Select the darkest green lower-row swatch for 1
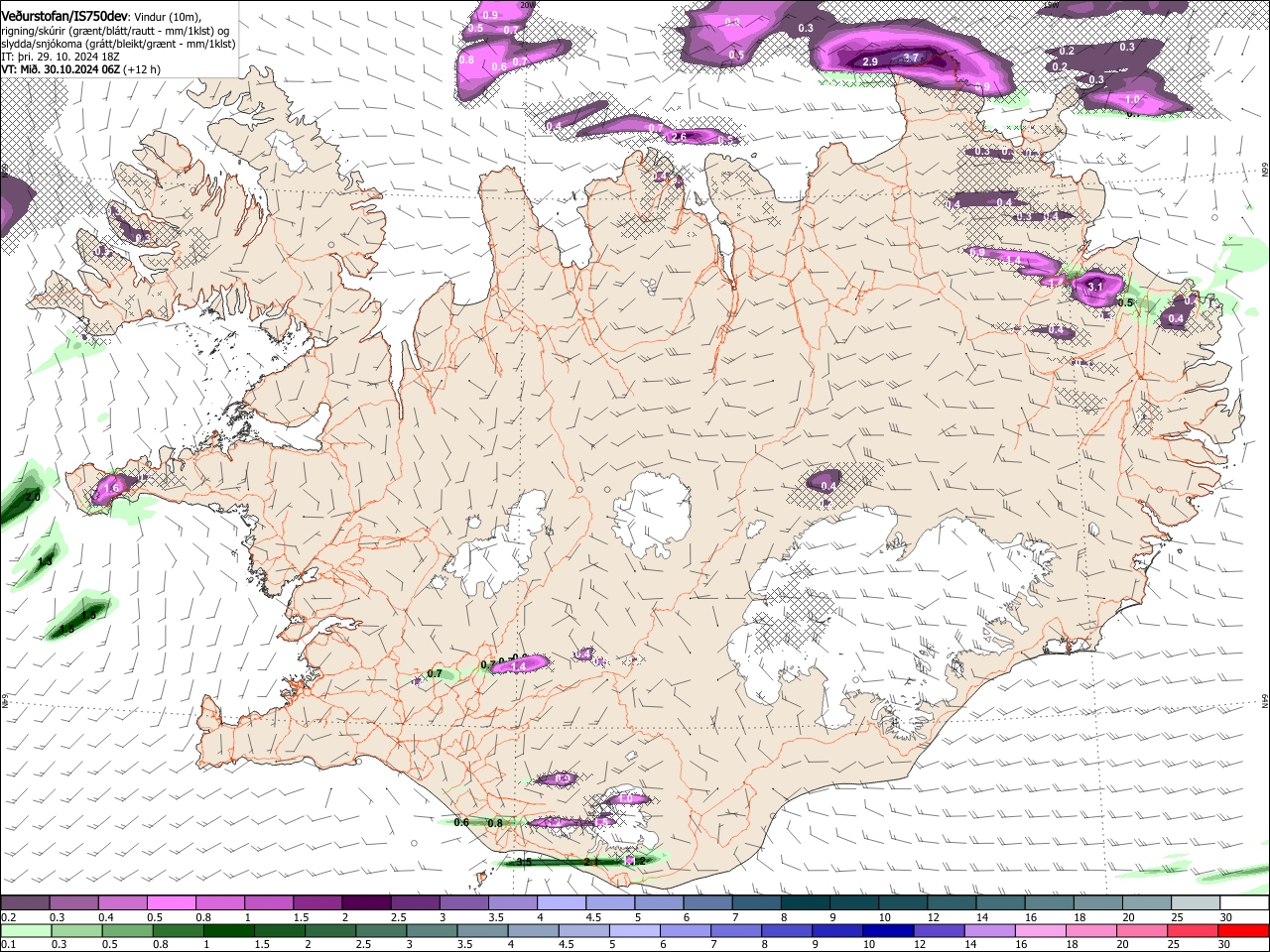The height and width of the screenshot is (952, 1270). tap(228, 930)
